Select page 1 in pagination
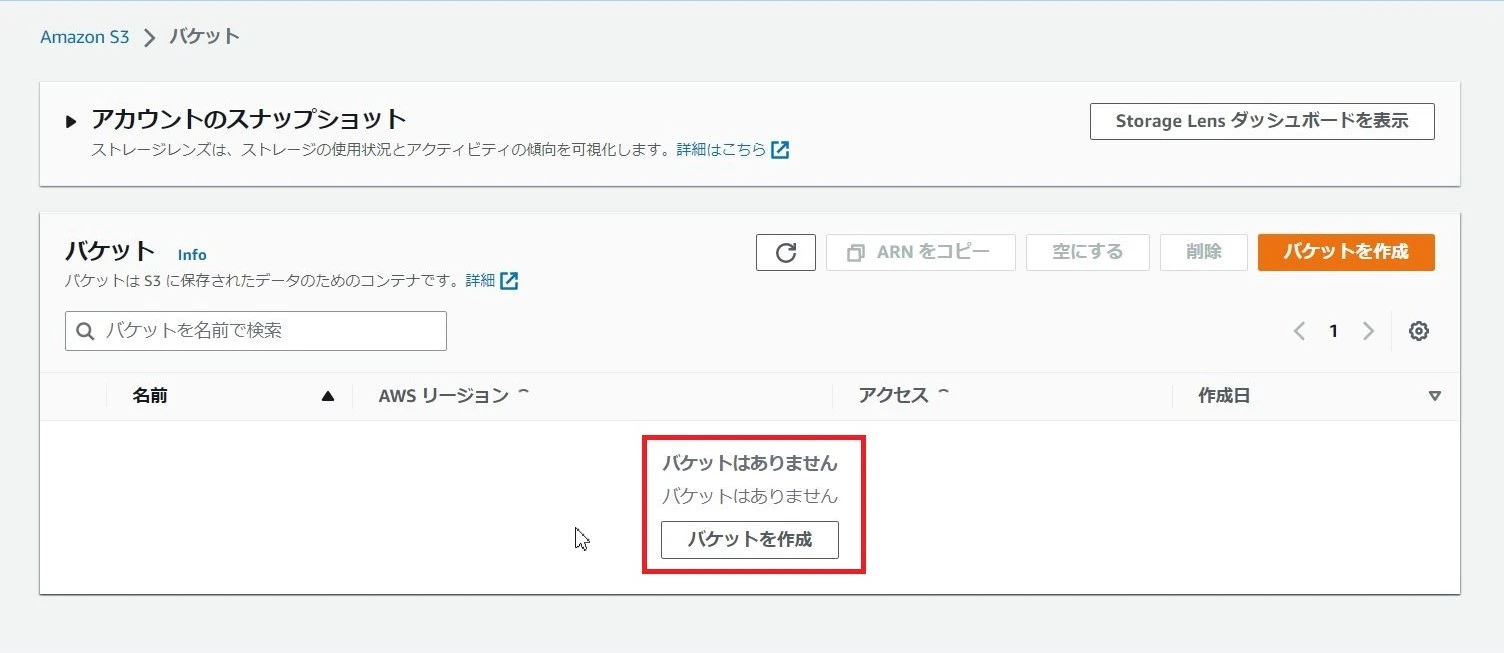1504x653 pixels. (x=1333, y=331)
